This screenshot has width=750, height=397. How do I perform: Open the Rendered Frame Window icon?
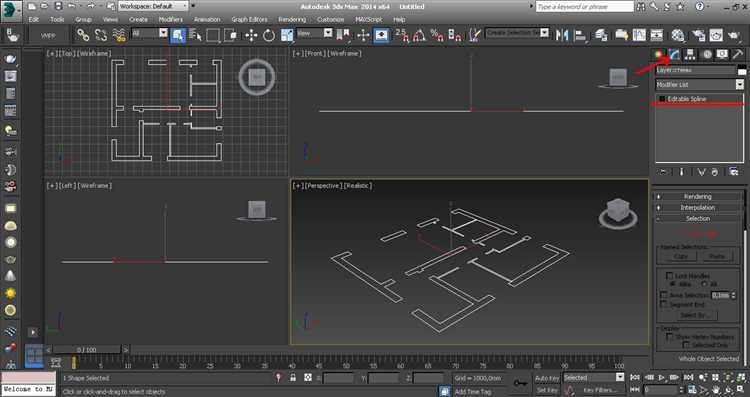tap(716, 35)
